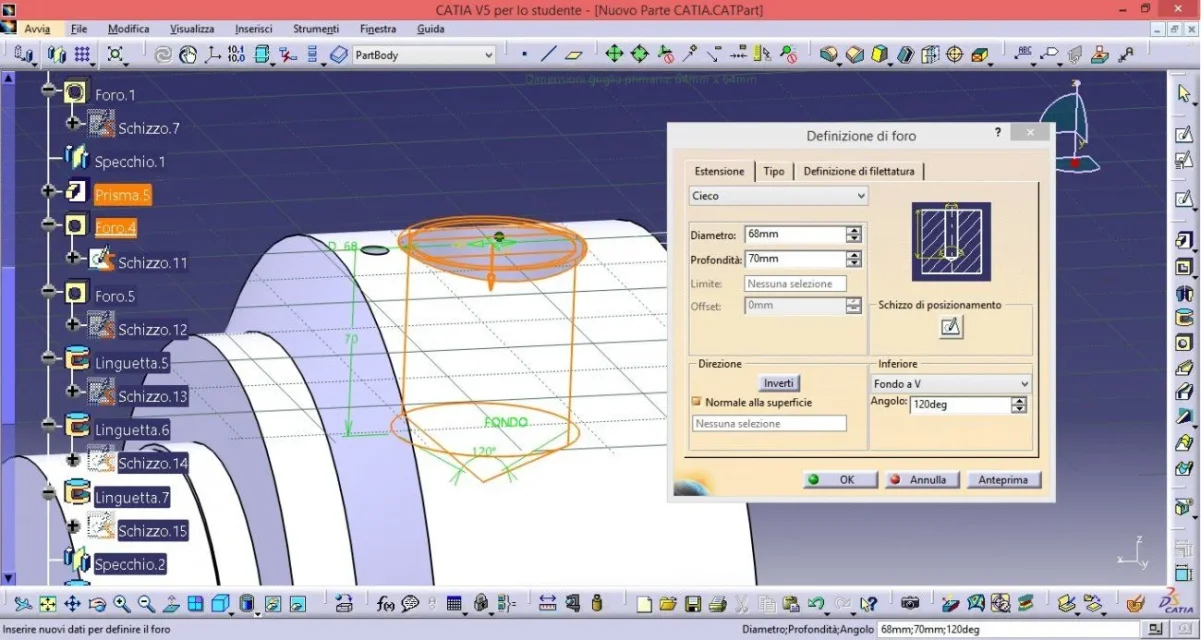Toggle the Normale alla superficie checkbox
The width and height of the screenshot is (1201, 640).
[x=698, y=402]
